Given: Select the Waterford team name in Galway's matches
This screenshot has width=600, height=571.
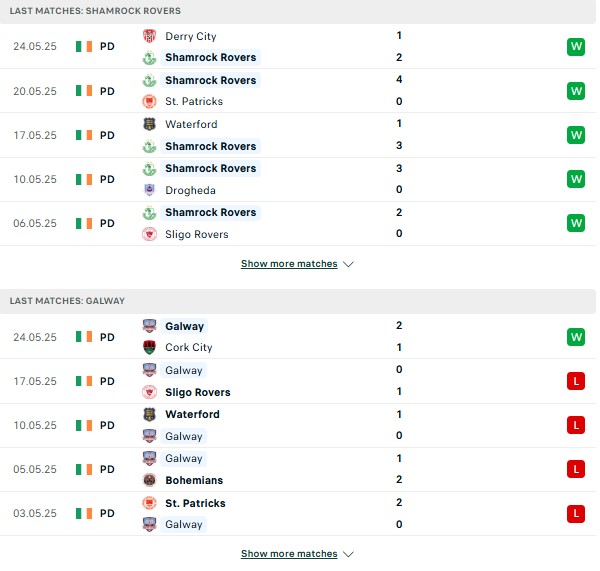Looking at the screenshot, I should click(192, 414).
